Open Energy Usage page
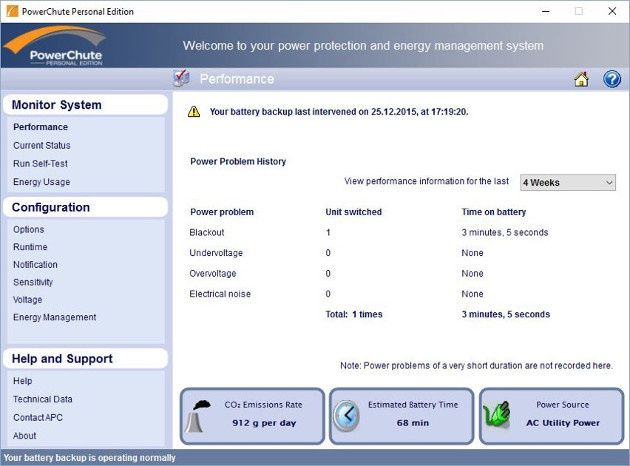Screen dimensions: 630x466 41,182
